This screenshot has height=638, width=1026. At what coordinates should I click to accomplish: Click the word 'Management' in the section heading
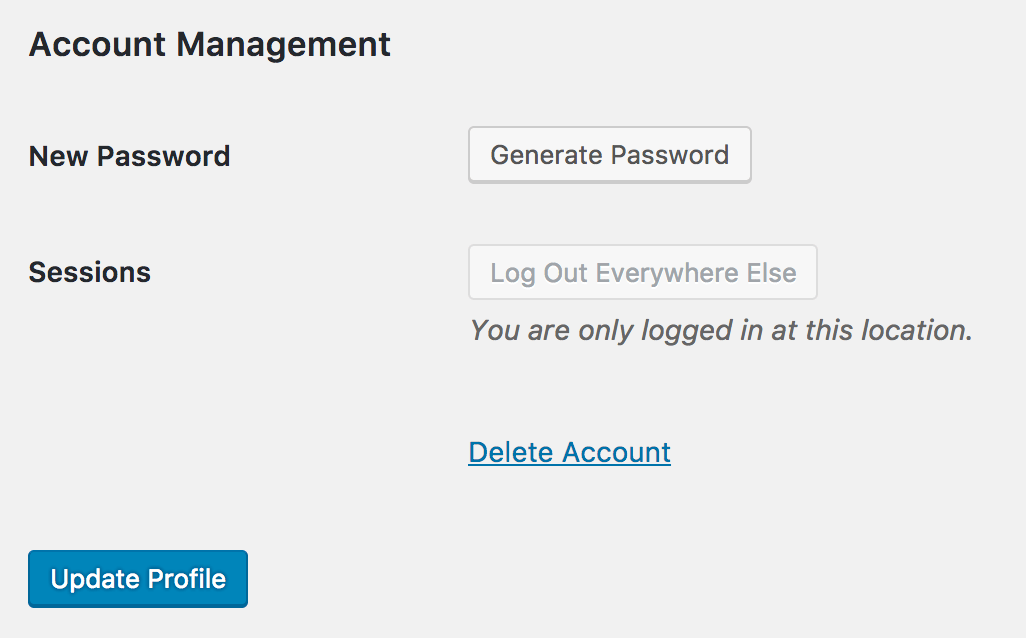[x=284, y=45]
